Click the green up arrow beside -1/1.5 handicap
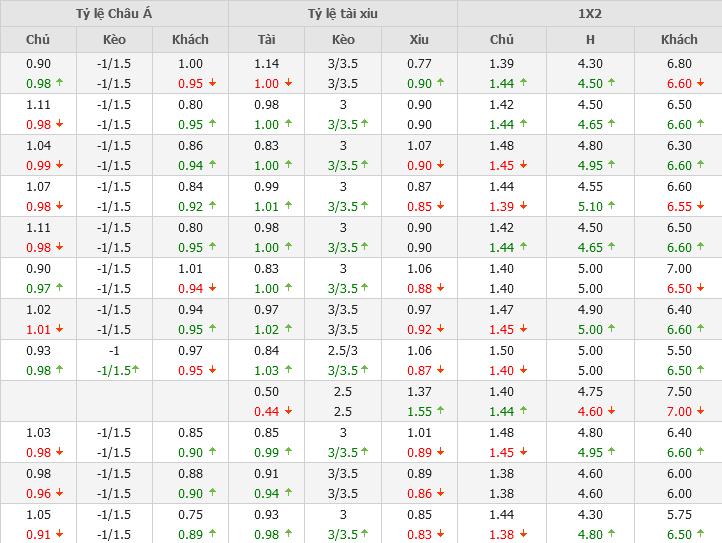This screenshot has height=543, width=722. 135,370
